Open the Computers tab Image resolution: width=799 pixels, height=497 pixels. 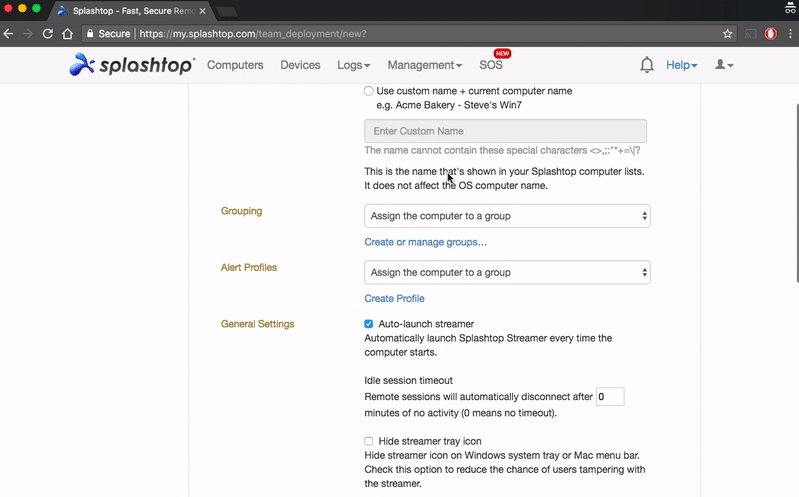click(x=235, y=65)
